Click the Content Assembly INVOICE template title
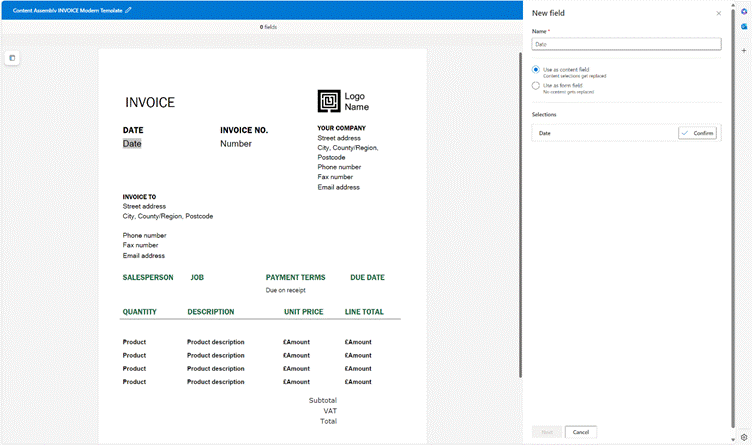This screenshot has height=445, width=752. pyautogui.click(x=66, y=10)
